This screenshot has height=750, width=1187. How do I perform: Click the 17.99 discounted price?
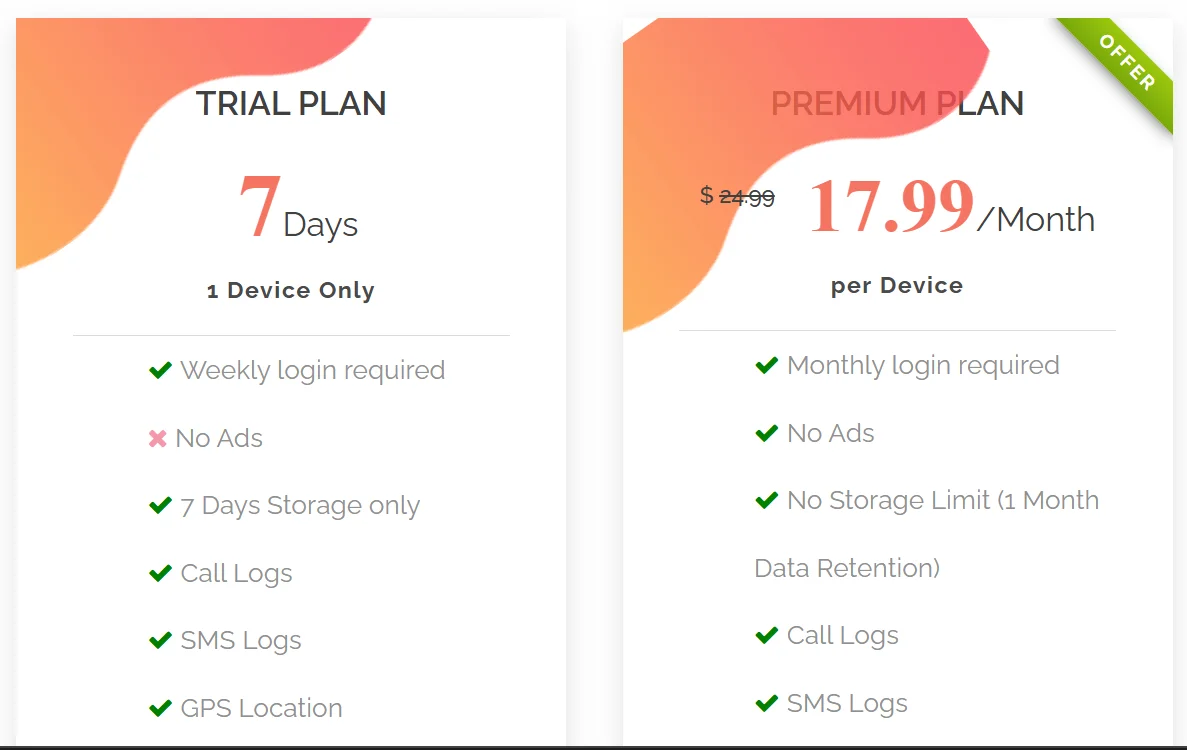(890, 207)
